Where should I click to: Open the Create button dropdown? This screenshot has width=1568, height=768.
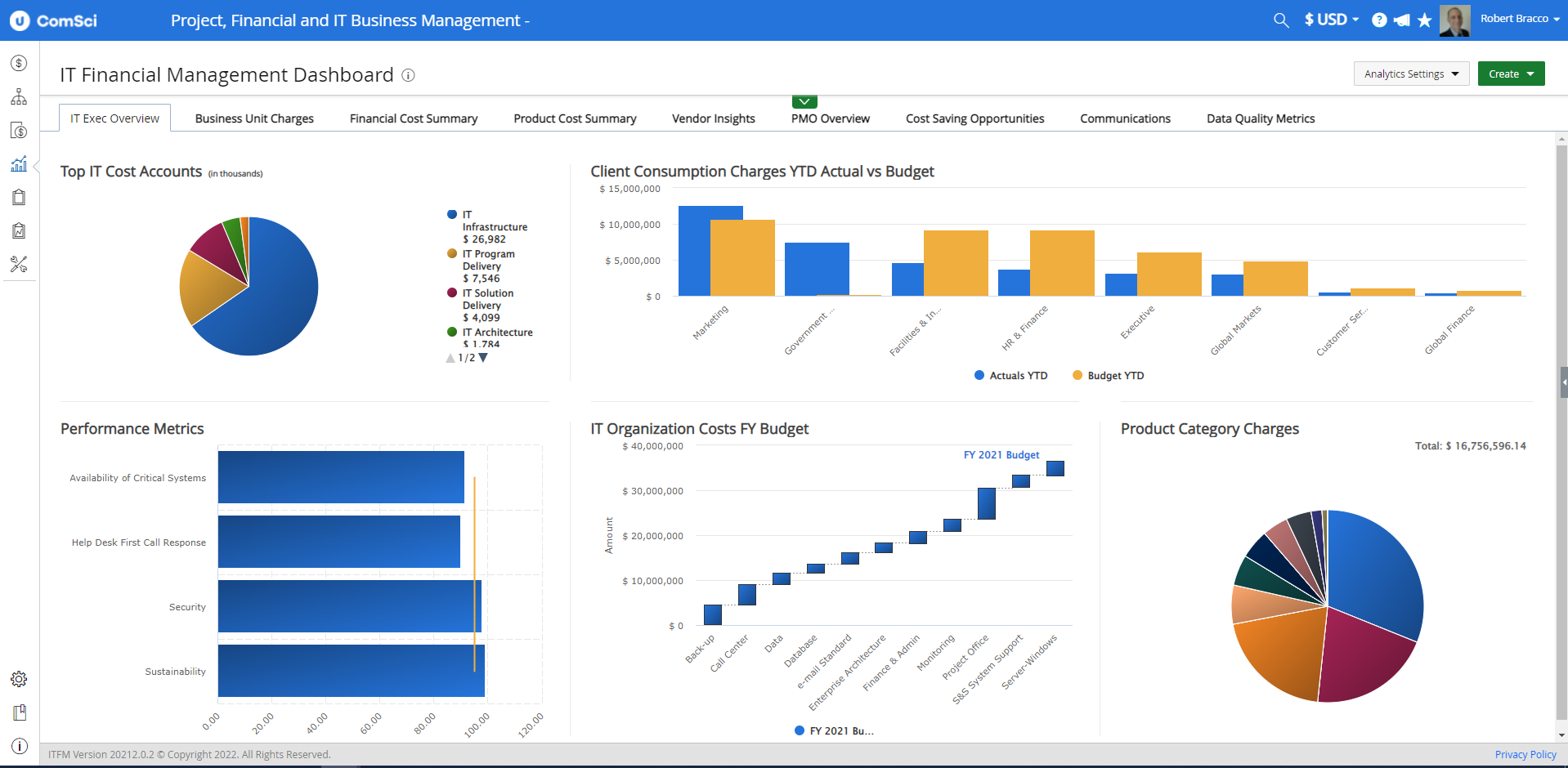1510,74
